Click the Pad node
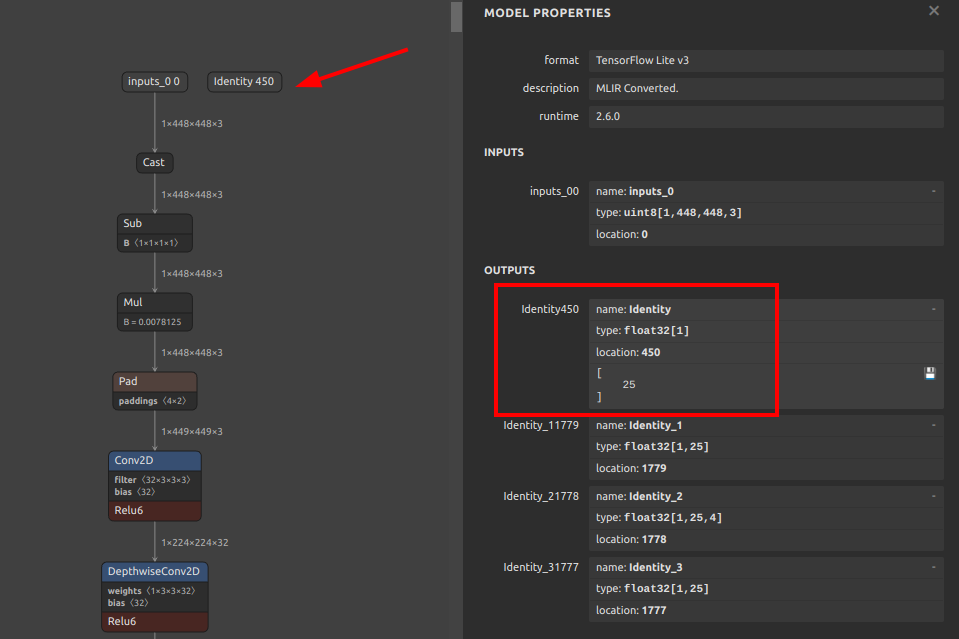959x639 pixels. click(154, 381)
